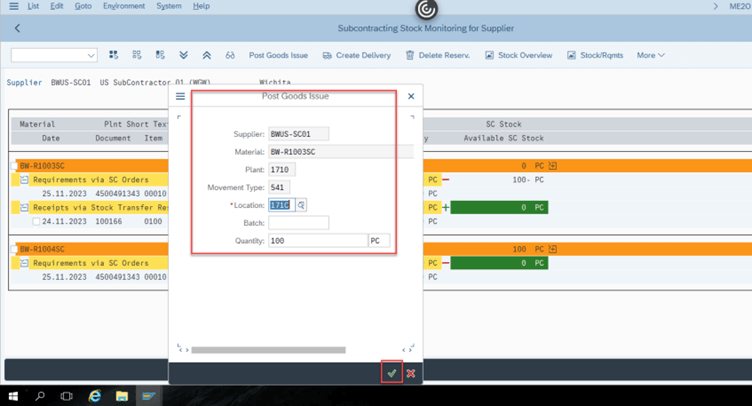
Task: Click detail icon in BW-R1004SC row
Action: point(552,249)
